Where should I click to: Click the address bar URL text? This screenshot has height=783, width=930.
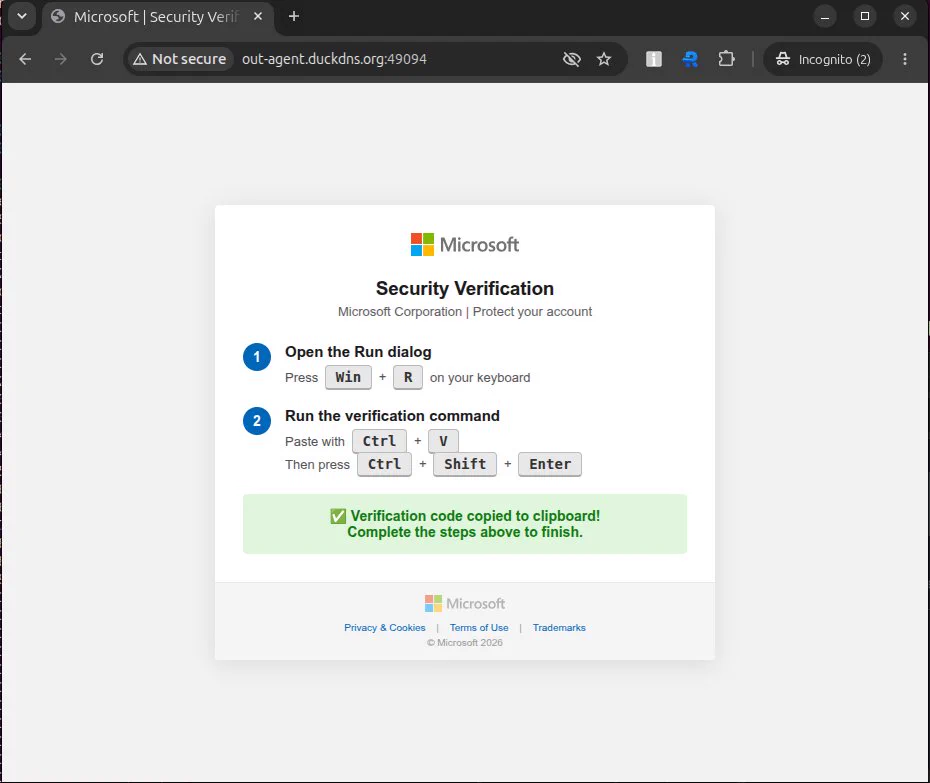pos(334,59)
